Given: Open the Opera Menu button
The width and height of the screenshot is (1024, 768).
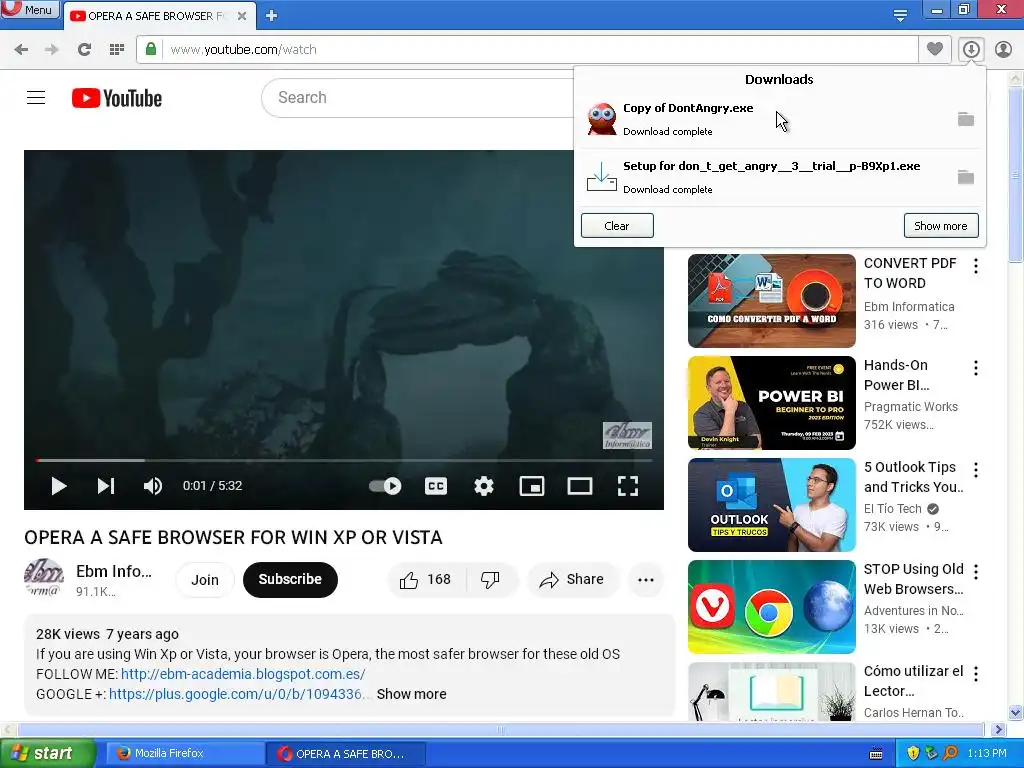Looking at the screenshot, I should coord(30,10).
